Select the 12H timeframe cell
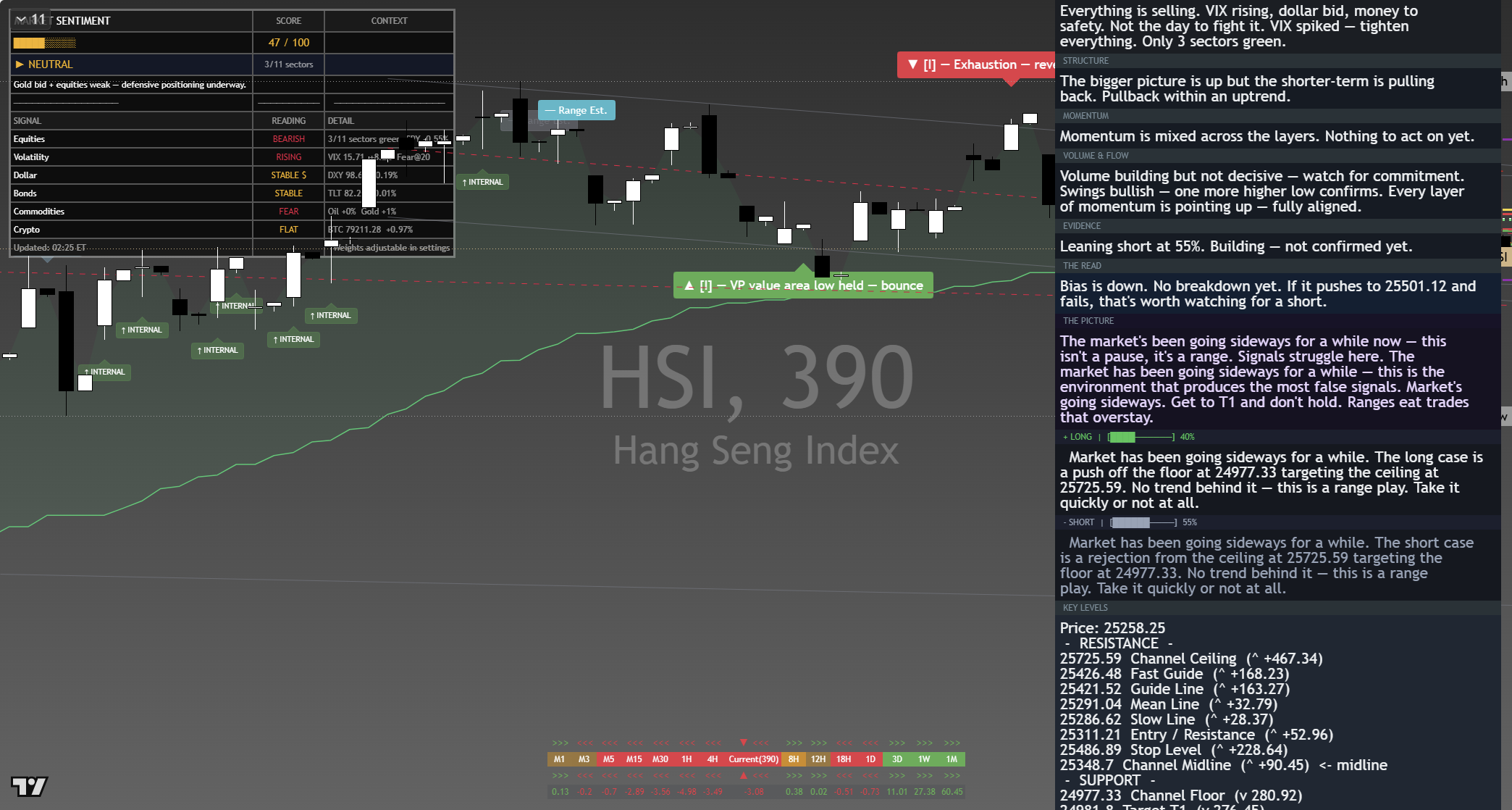Image resolution: width=1512 pixels, height=810 pixels. pyautogui.click(x=818, y=759)
